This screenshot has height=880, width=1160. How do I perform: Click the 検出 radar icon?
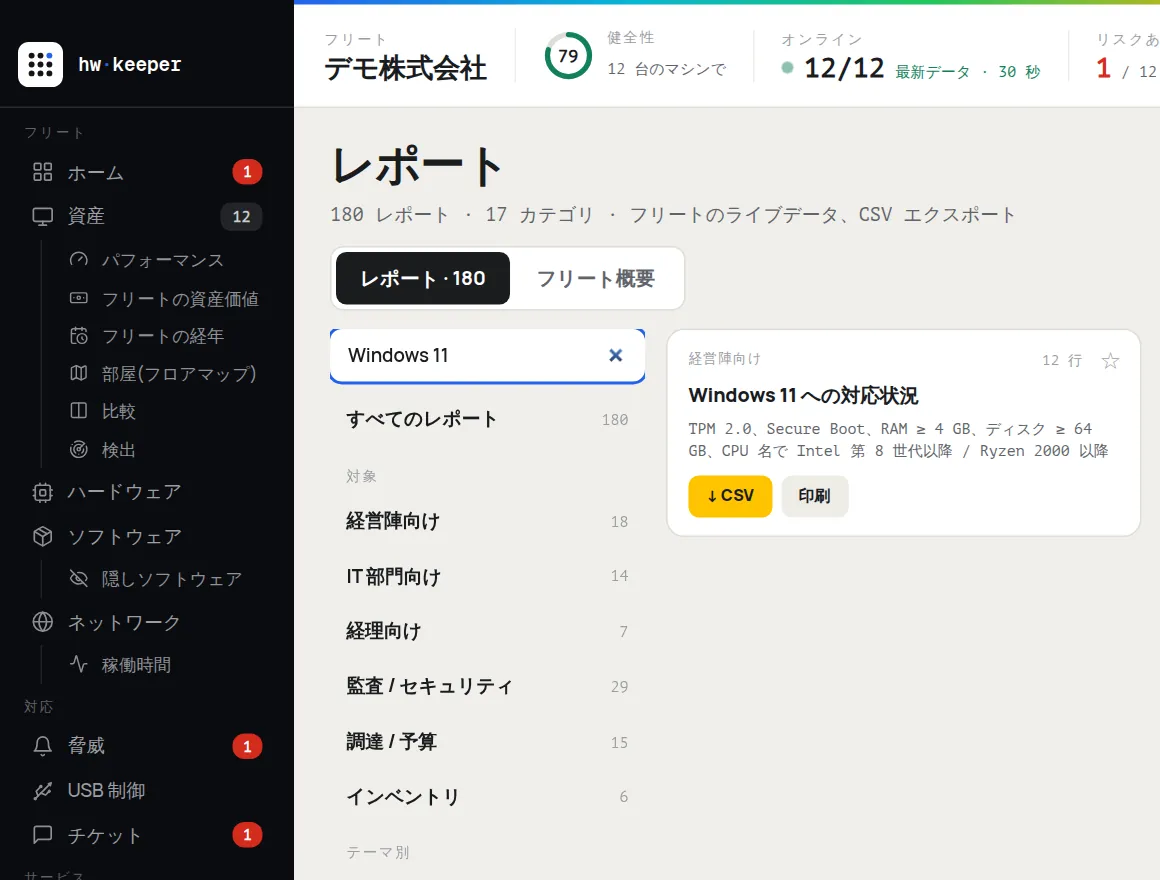point(78,449)
